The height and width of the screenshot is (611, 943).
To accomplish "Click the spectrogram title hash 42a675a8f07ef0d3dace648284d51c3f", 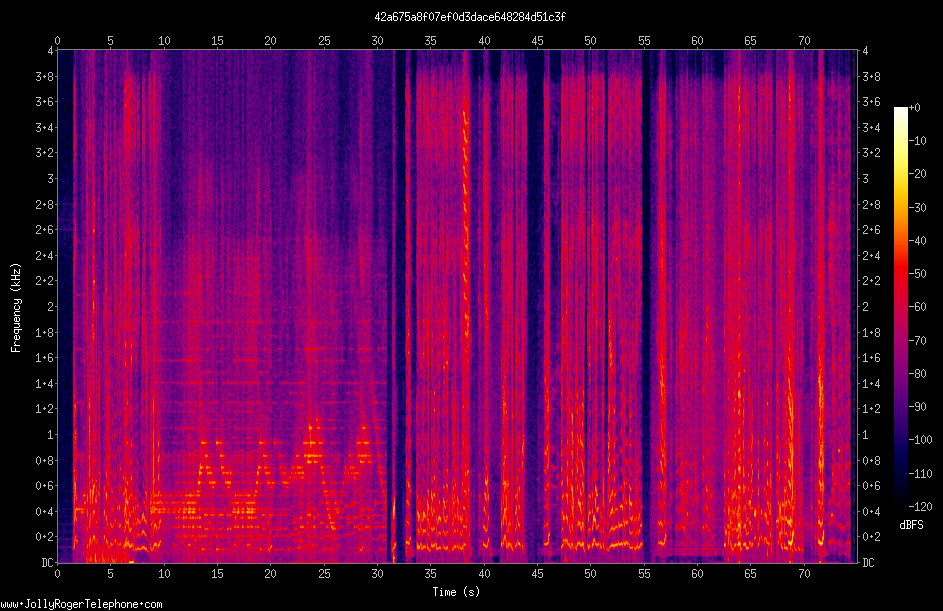I will click(x=470, y=17).
